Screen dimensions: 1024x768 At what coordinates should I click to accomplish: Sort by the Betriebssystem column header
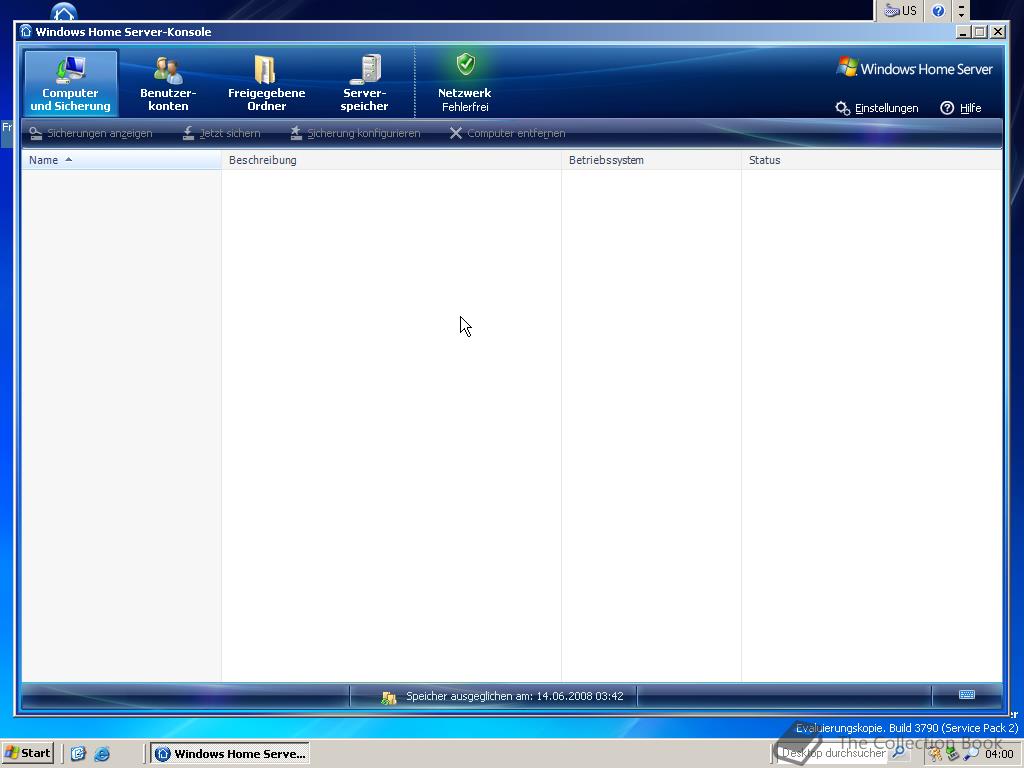click(x=651, y=160)
